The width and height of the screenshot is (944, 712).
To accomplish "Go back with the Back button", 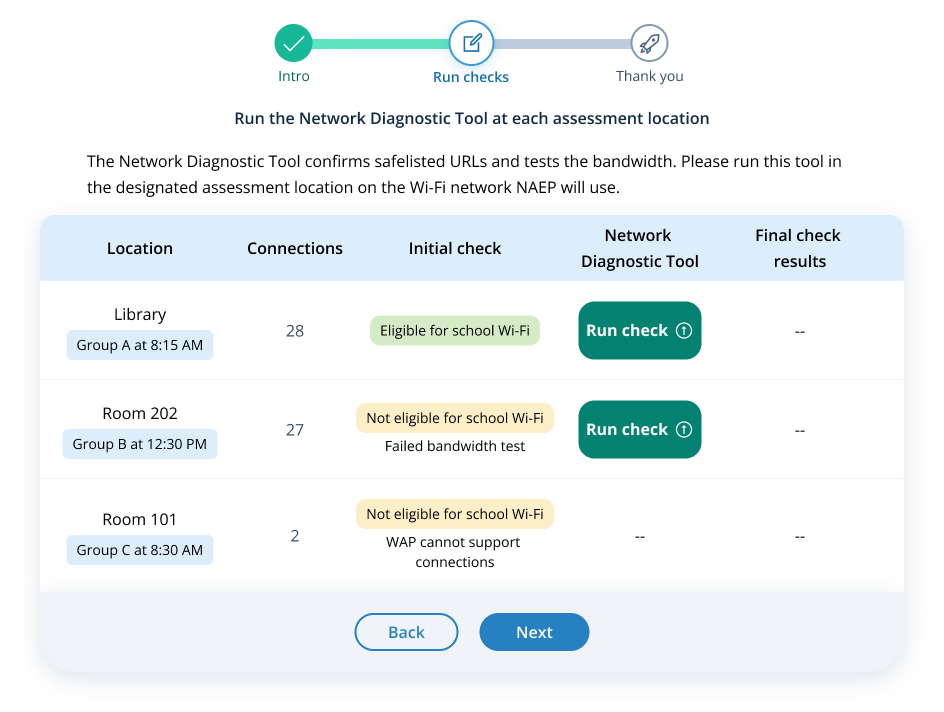I will coord(406,632).
